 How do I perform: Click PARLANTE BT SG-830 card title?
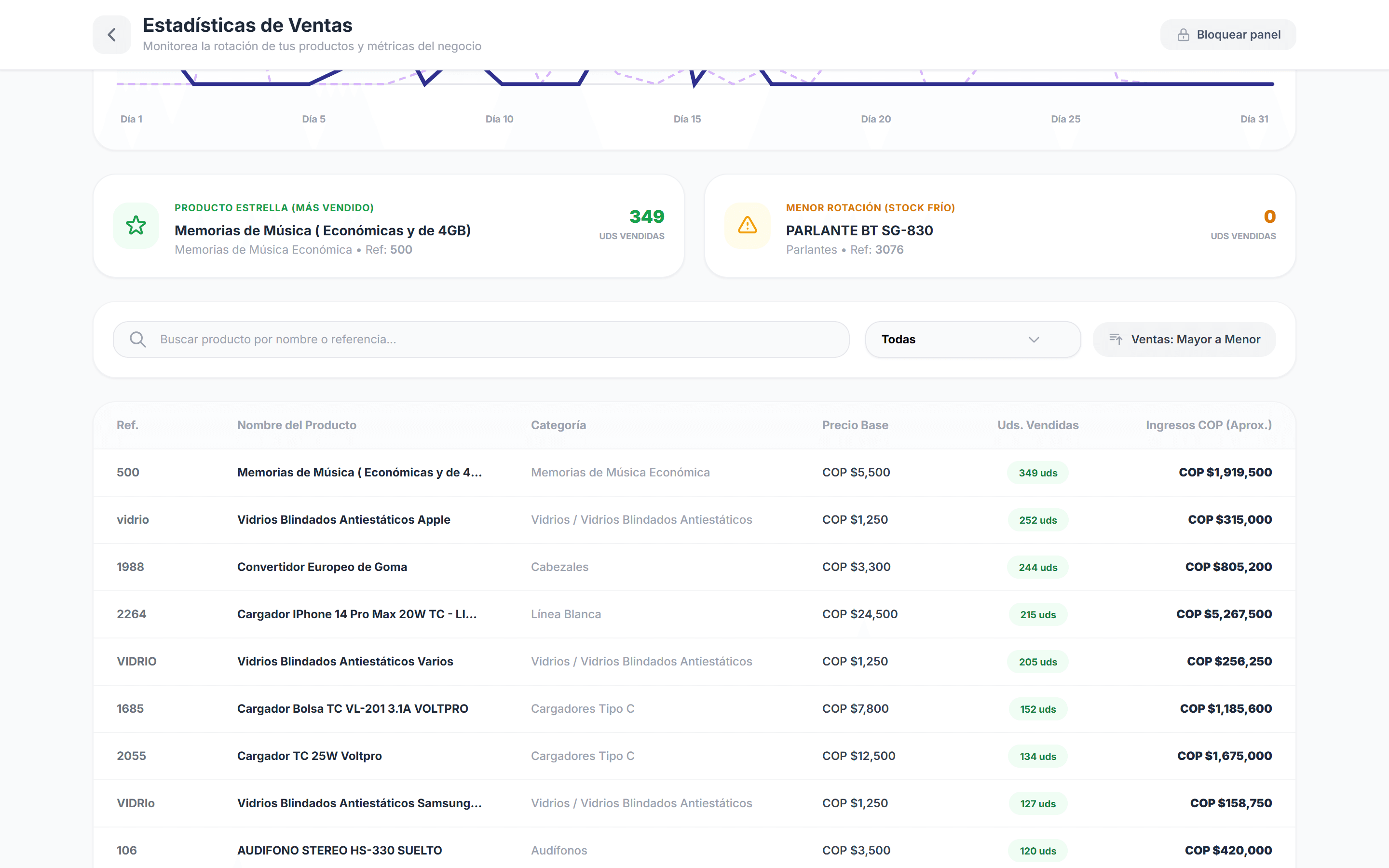pyautogui.click(x=859, y=231)
